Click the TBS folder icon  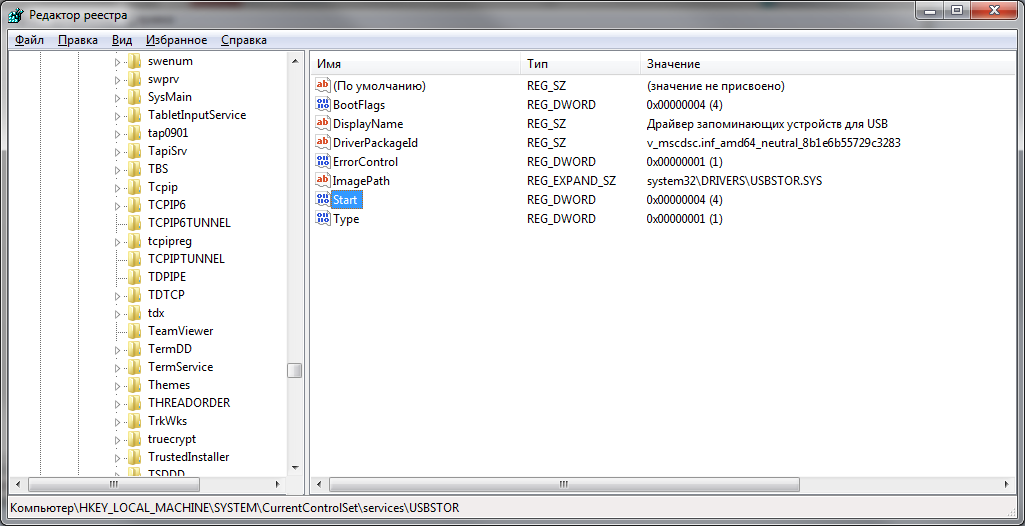[x=135, y=169]
